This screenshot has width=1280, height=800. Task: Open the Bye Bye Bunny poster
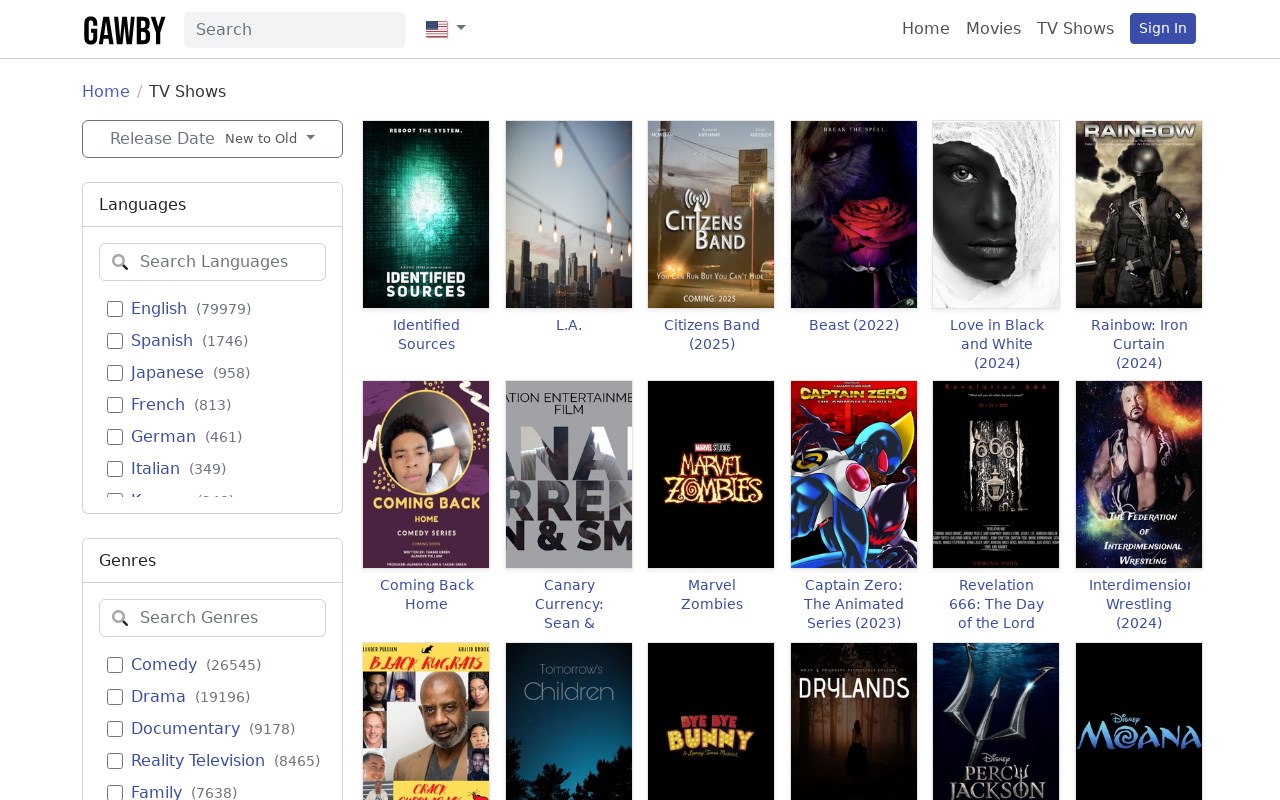(711, 721)
